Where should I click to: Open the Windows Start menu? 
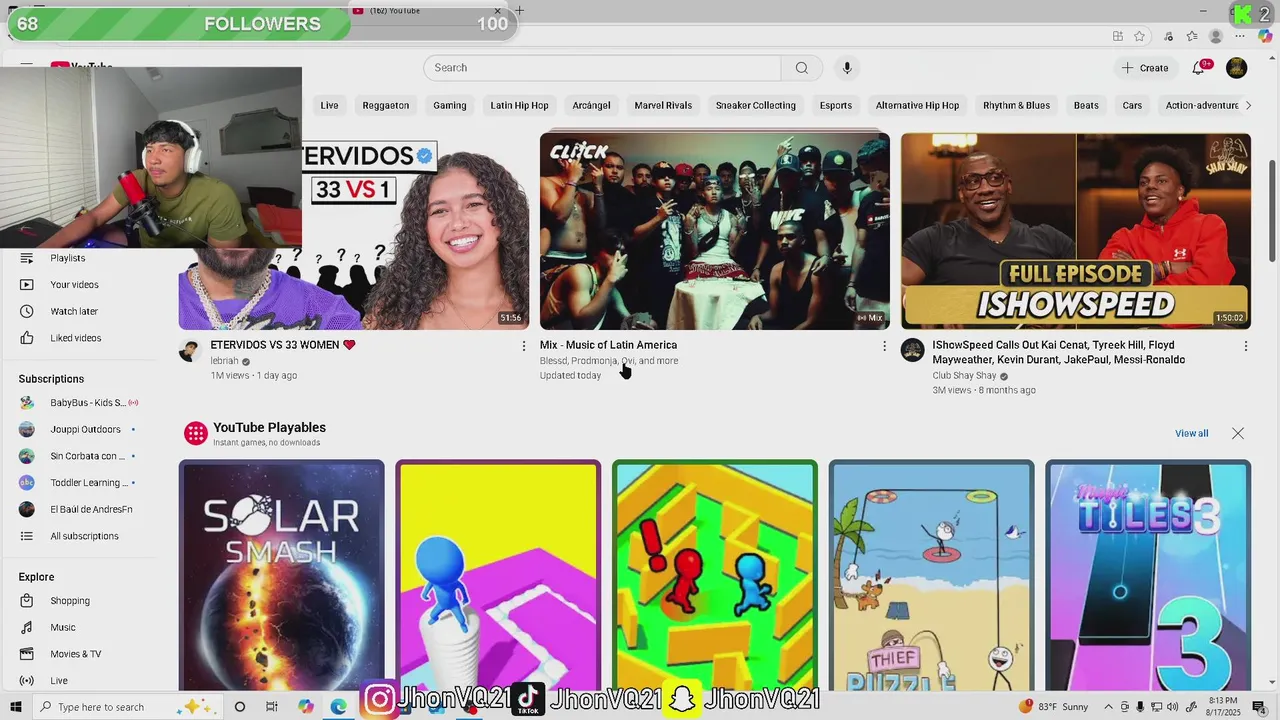pyautogui.click(x=15, y=707)
